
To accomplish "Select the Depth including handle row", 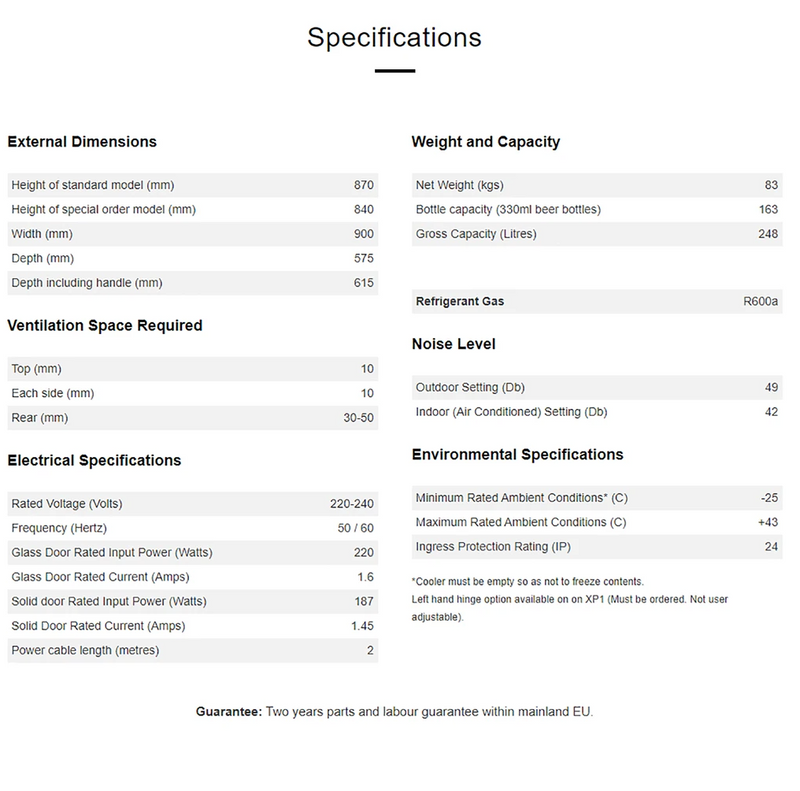I will pos(192,283).
